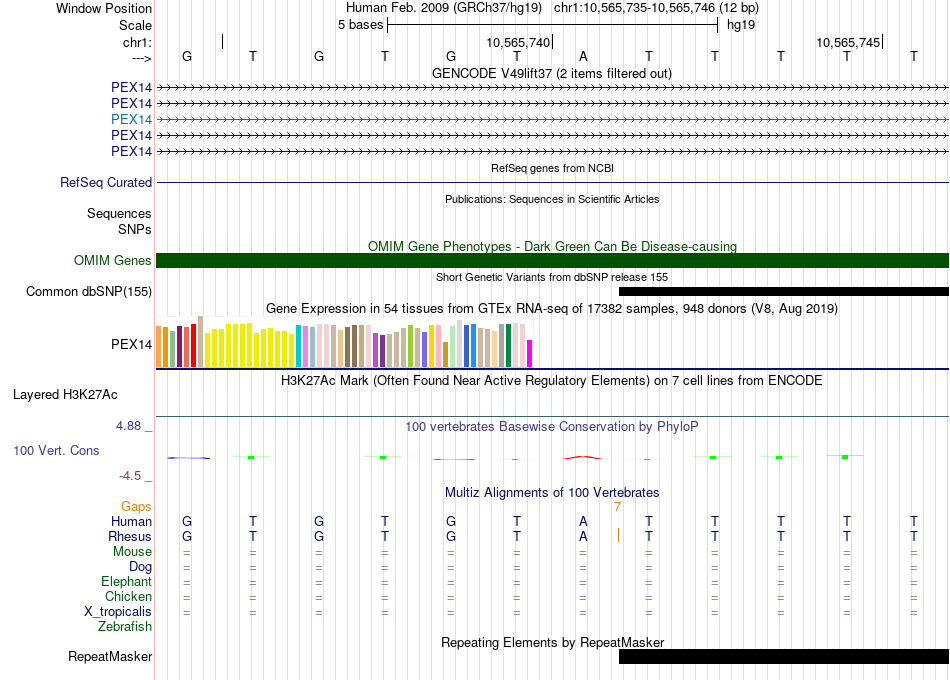Click the A base in the Human alignment row
The width and height of the screenshot is (950, 680).
coord(583,522)
